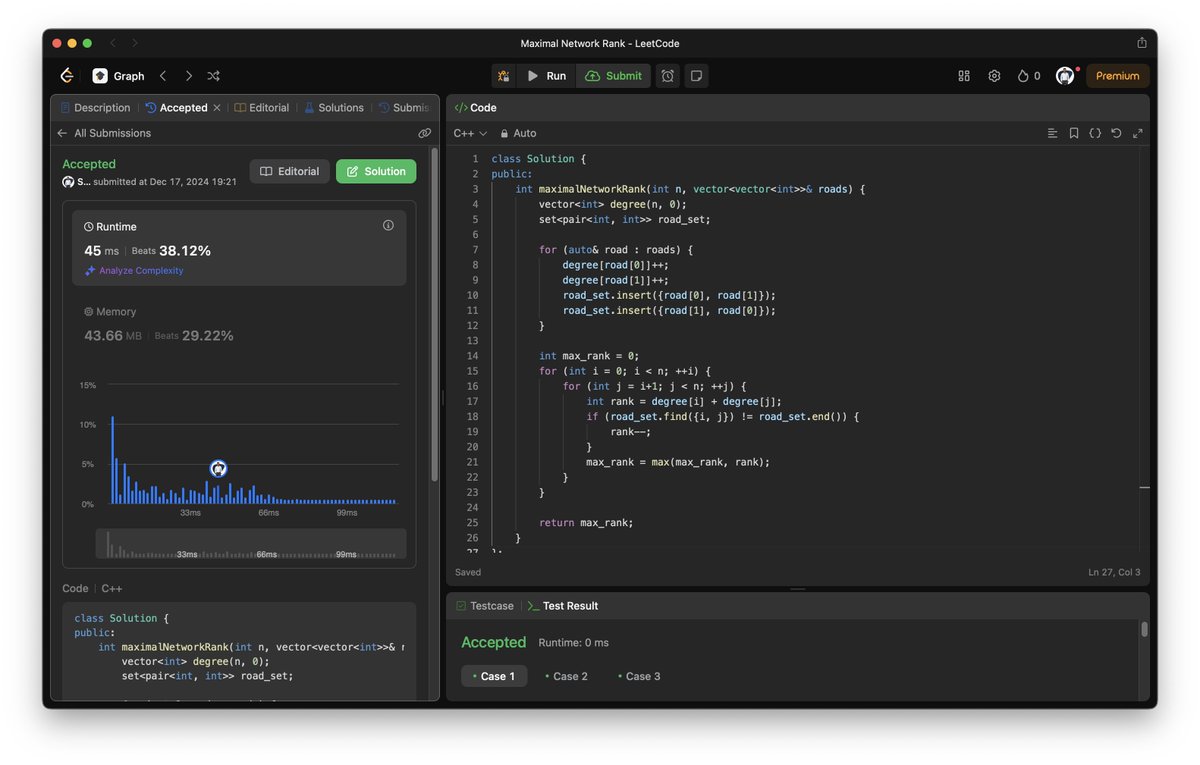Click the Editorial button in submission panel
The height and width of the screenshot is (765, 1200).
coord(289,171)
